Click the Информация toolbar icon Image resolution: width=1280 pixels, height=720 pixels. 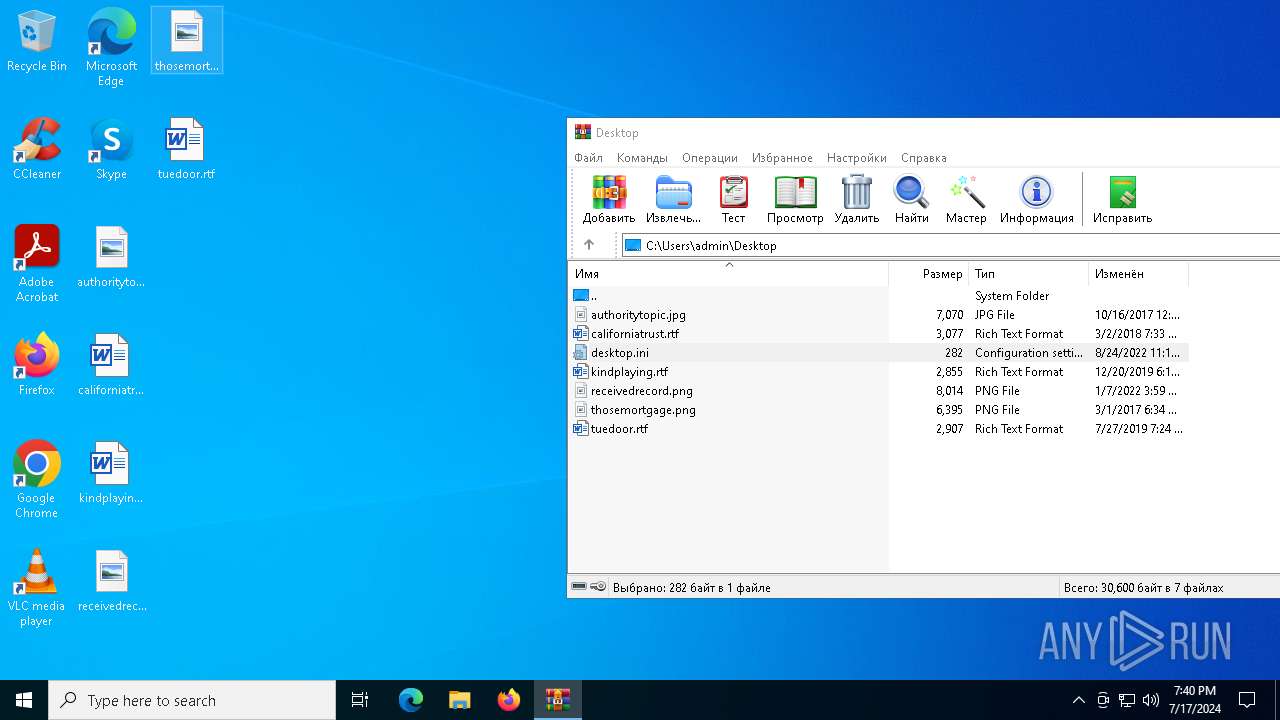tap(1036, 199)
